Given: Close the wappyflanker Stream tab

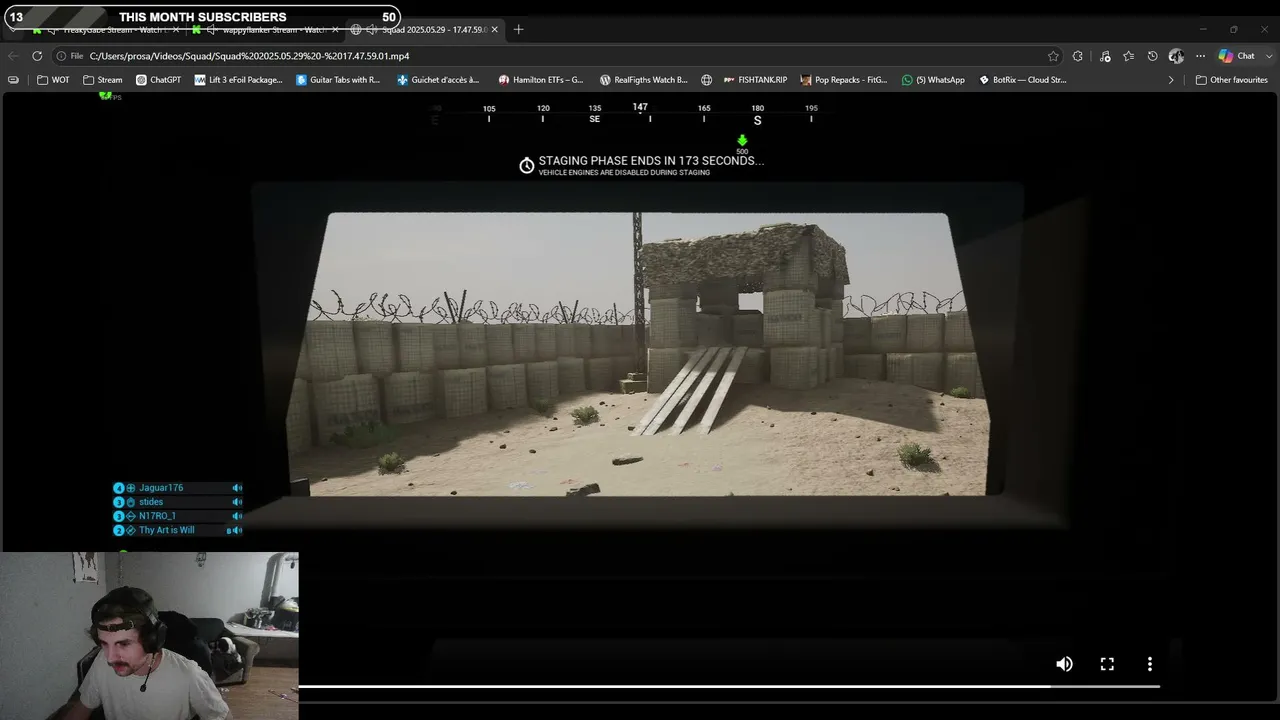Looking at the screenshot, I should (x=334, y=29).
